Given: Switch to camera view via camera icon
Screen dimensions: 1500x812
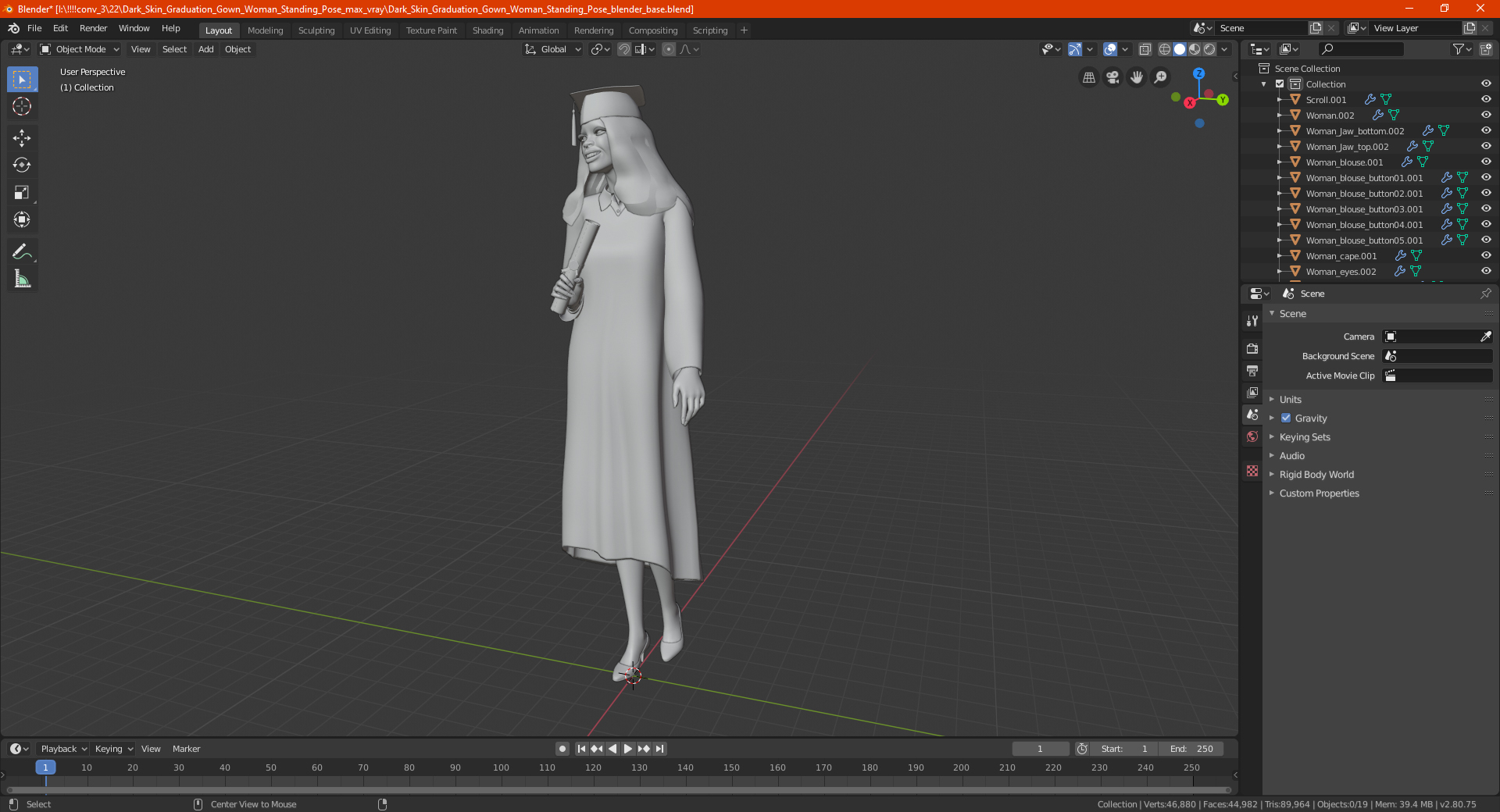Looking at the screenshot, I should tap(1112, 77).
